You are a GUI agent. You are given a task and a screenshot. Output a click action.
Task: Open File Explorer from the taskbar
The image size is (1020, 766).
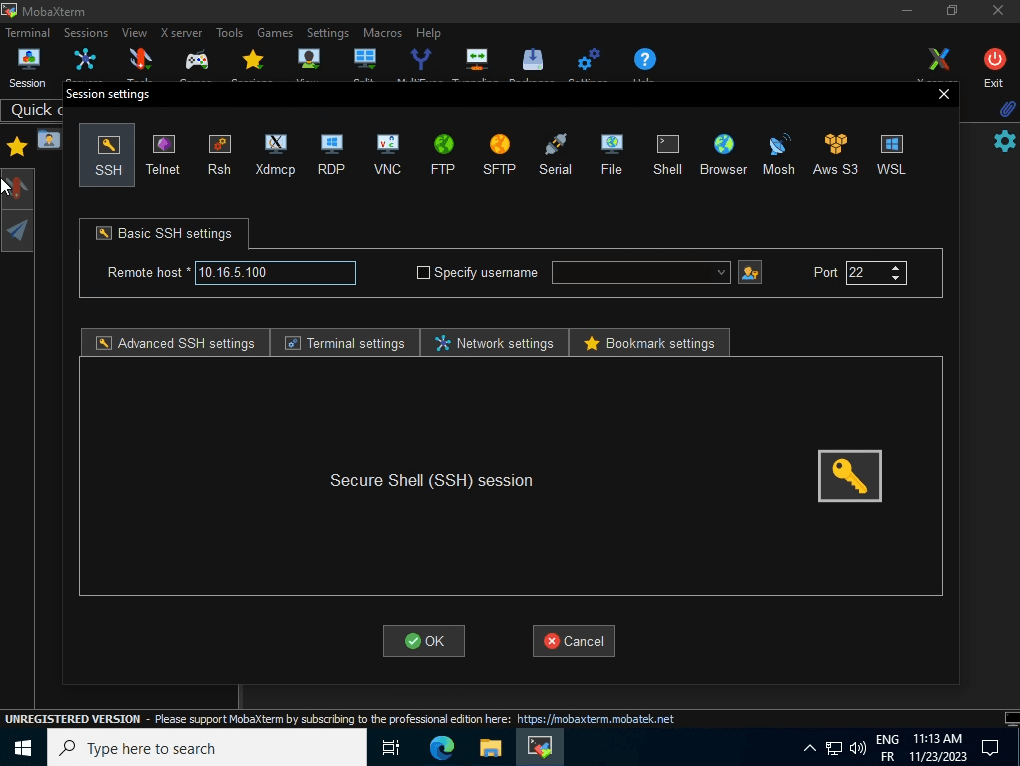click(490, 748)
